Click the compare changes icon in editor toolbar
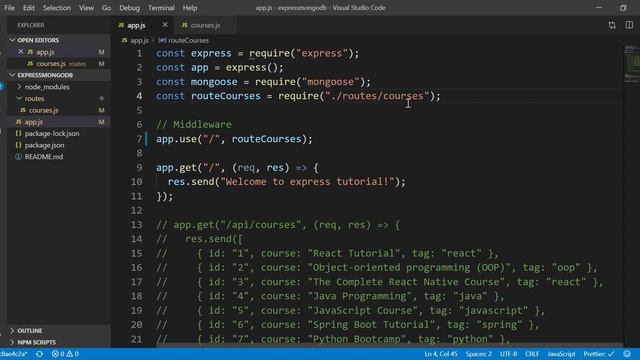Image resolution: width=640 pixels, height=360 pixels. coord(612,25)
